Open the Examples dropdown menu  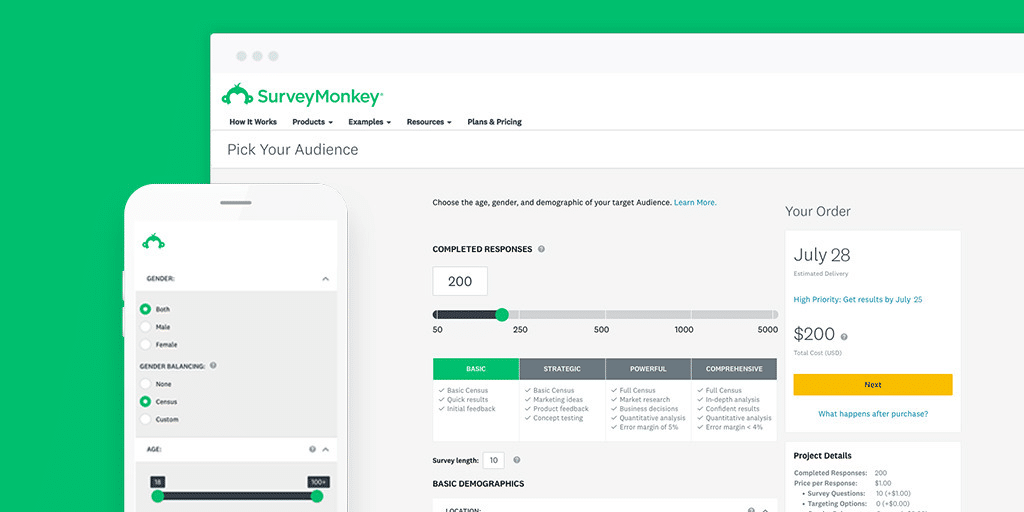coord(370,121)
